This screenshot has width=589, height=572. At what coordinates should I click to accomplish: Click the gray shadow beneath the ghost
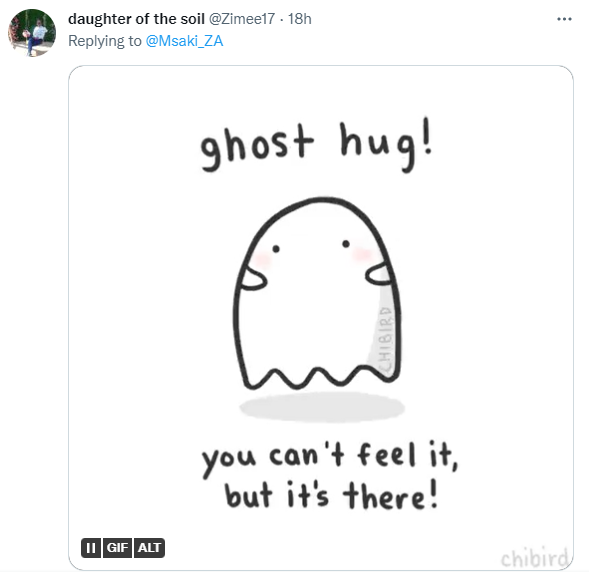coord(322,407)
